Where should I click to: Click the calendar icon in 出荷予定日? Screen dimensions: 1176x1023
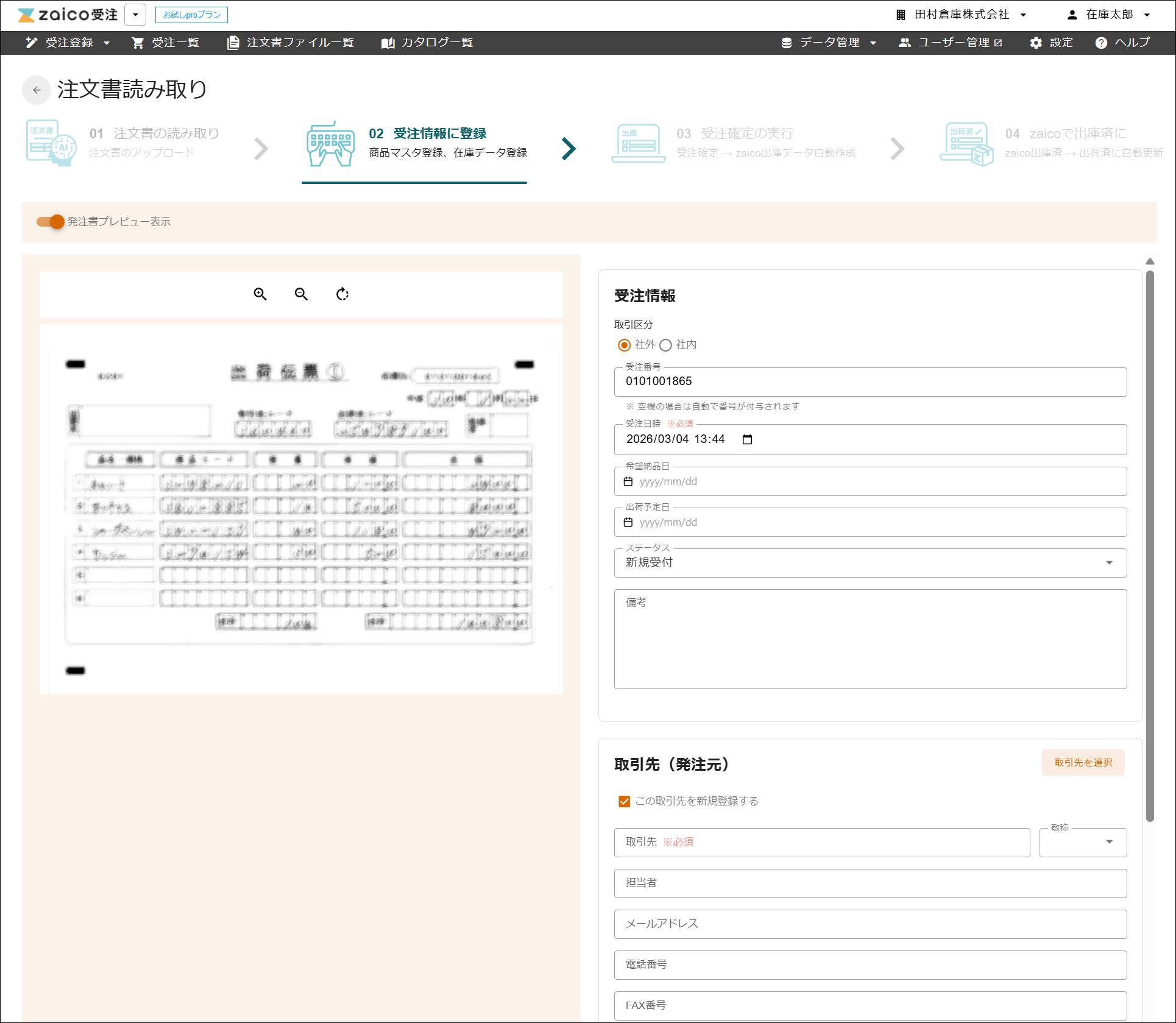(x=628, y=522)
